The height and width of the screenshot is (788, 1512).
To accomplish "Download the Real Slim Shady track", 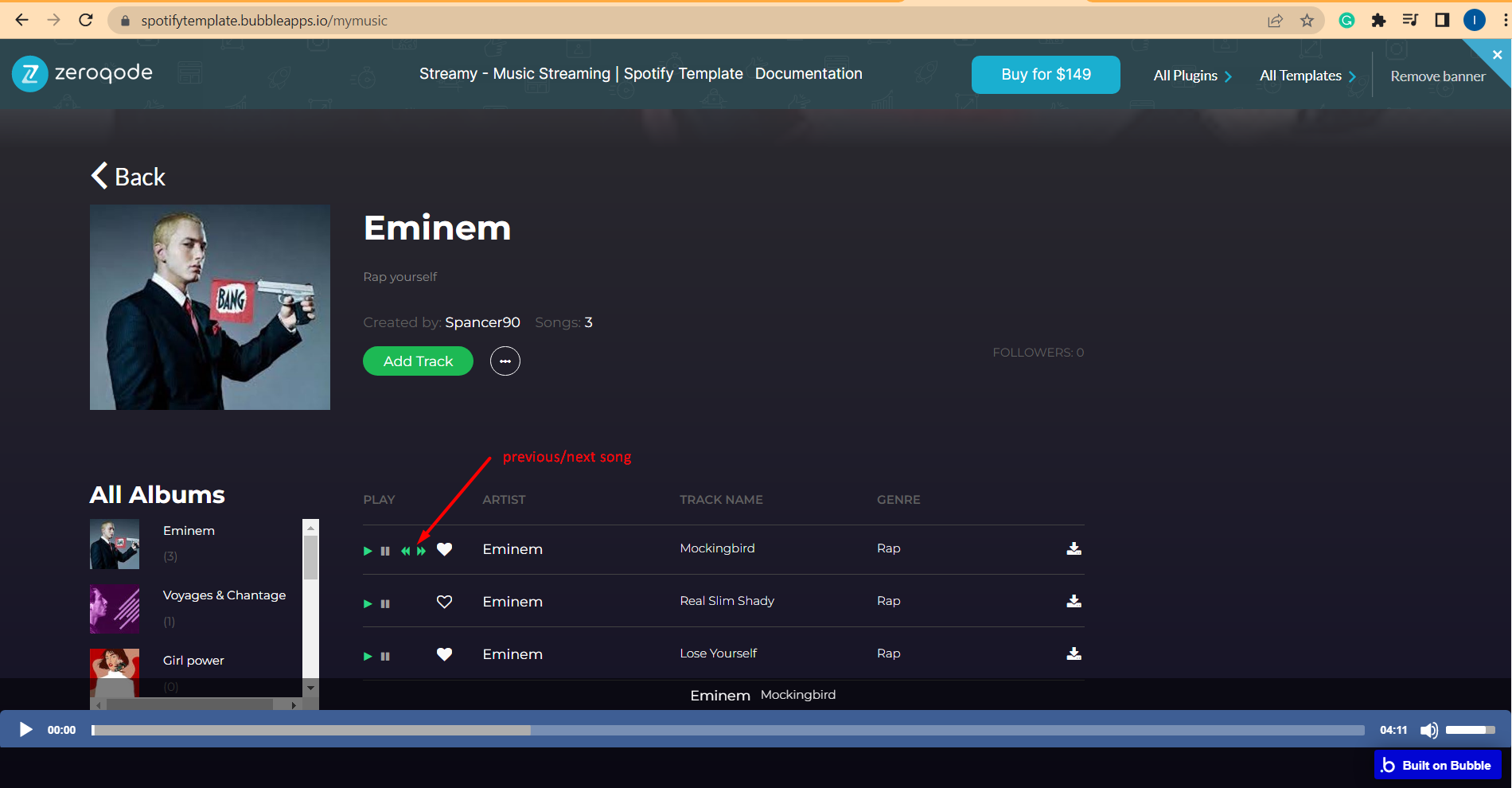I will 1074,601.
